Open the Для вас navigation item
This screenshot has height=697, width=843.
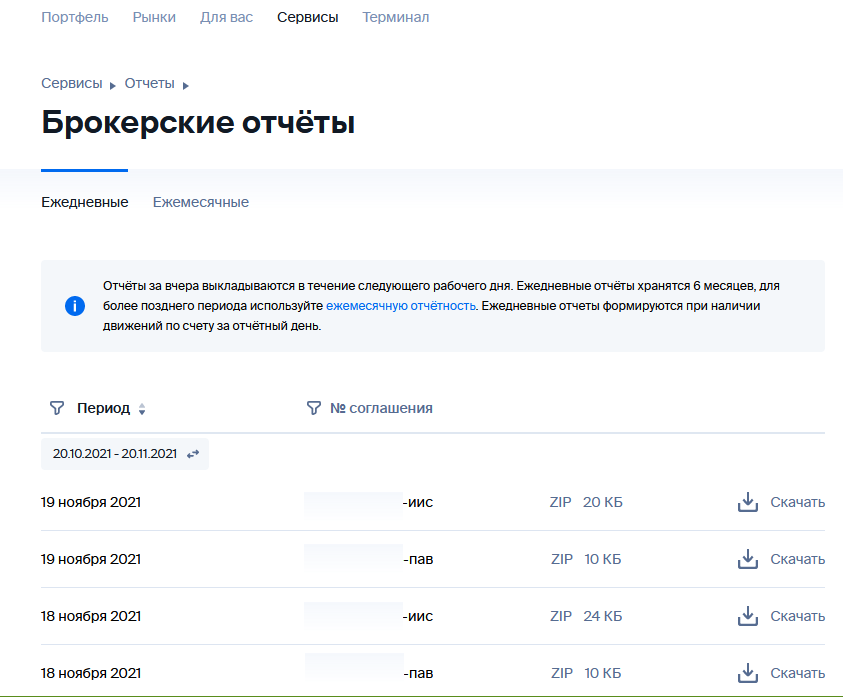pyautogui.click(x=226, y=17)
